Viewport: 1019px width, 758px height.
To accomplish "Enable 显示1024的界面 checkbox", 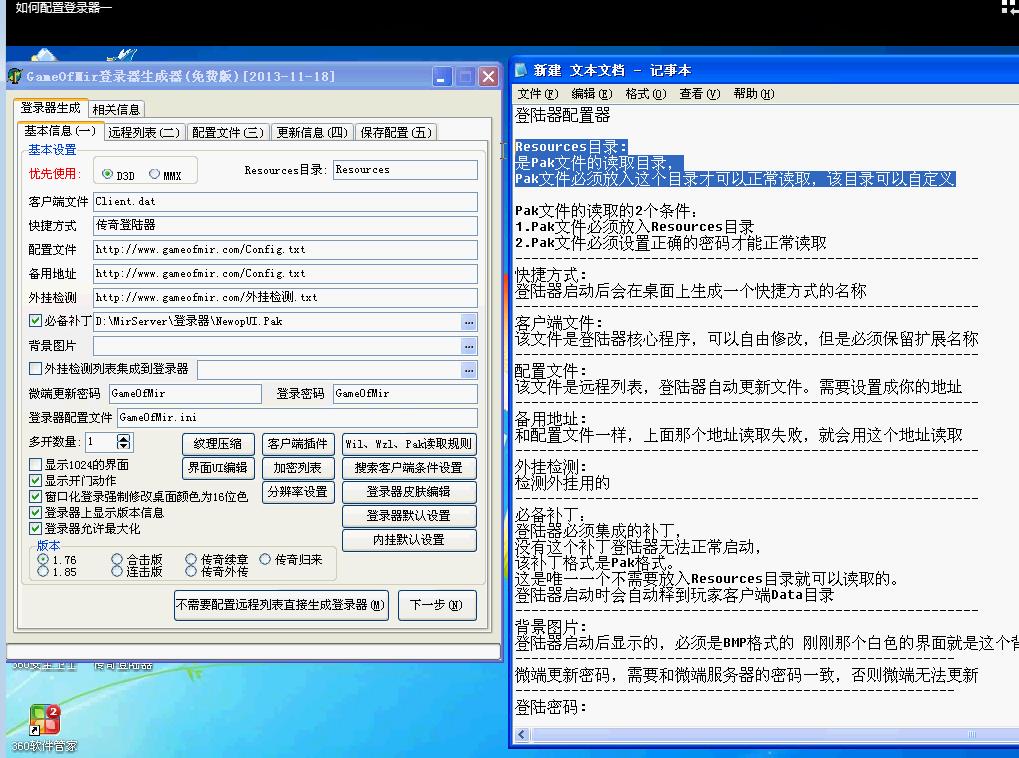I will click(36, 465).
